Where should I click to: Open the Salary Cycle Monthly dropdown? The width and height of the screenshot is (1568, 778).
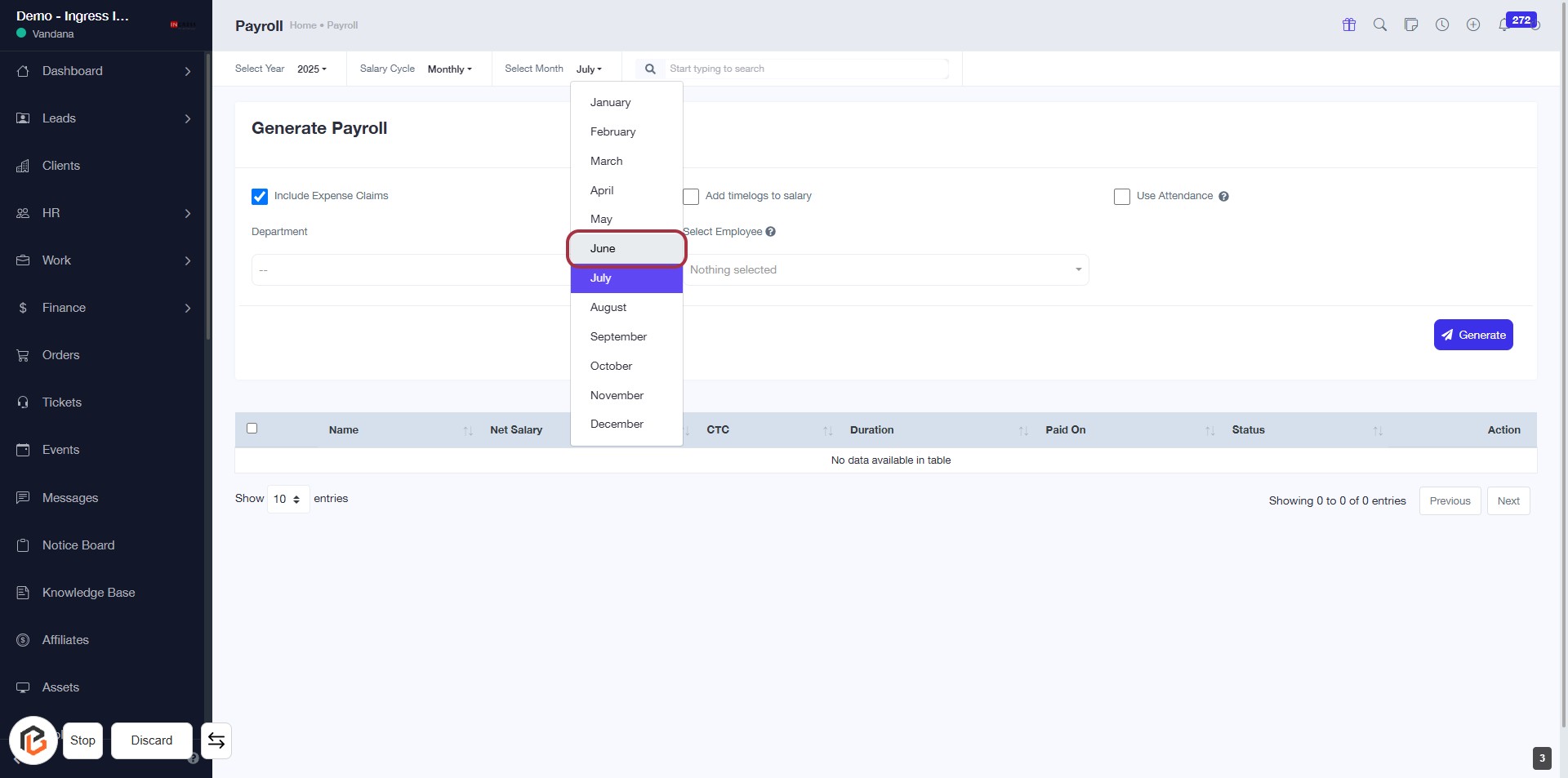(x=449, y=69)
